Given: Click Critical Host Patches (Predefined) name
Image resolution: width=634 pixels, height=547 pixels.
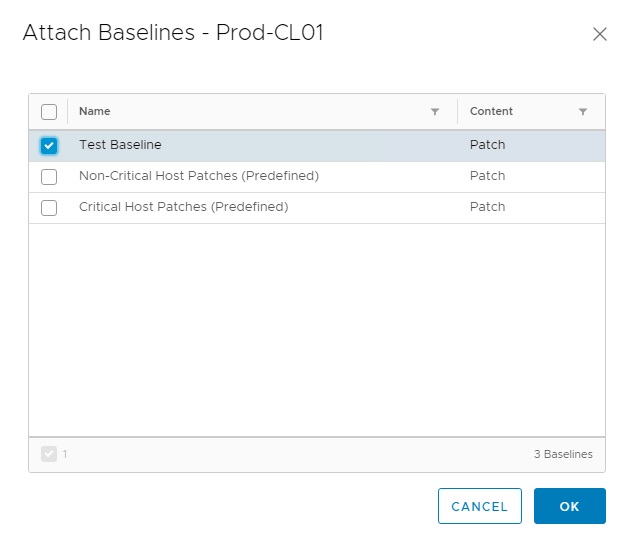Looking at the screenshot, I should click(x=183, y=207).
